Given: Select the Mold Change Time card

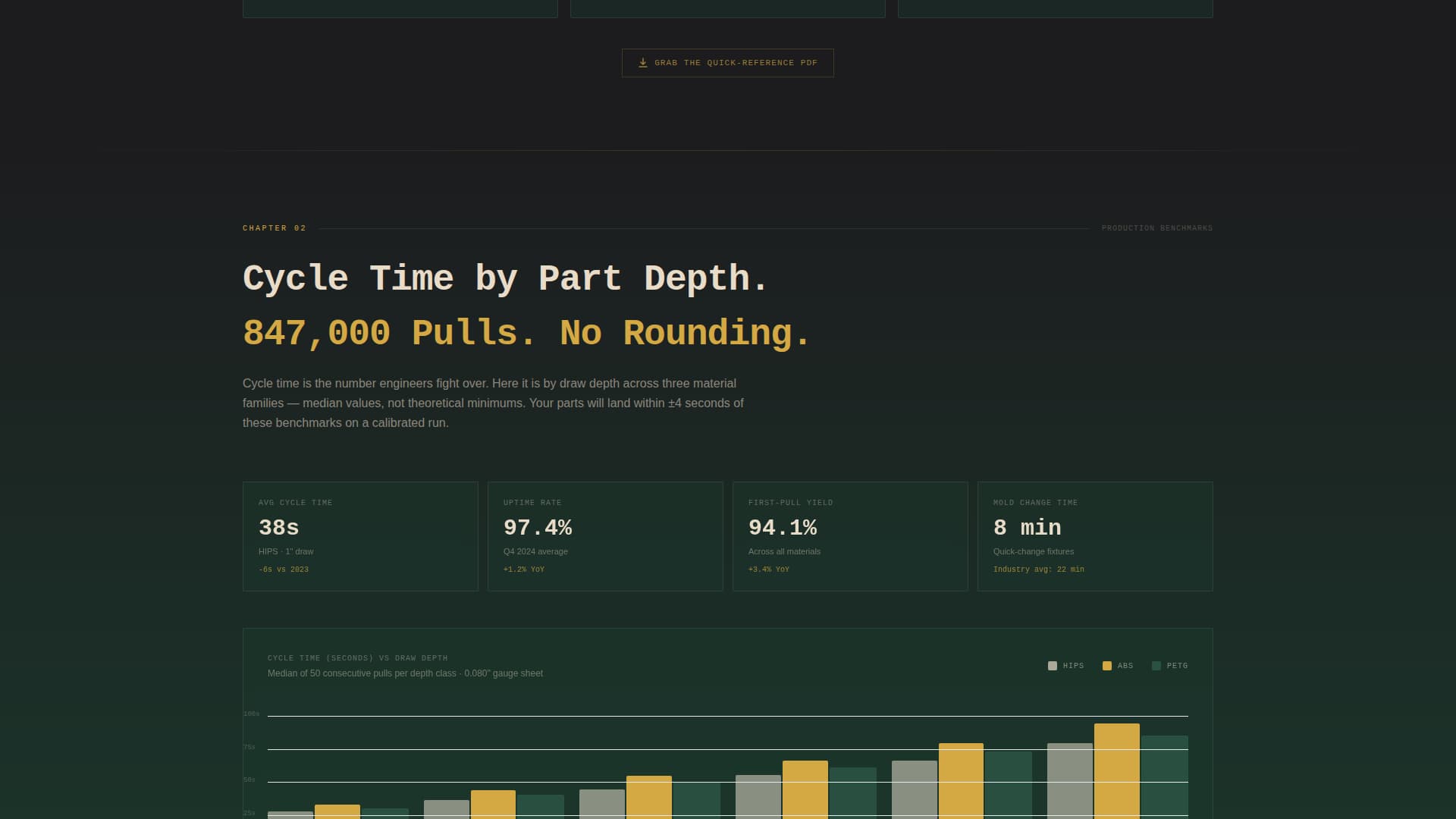Looking at the screenshot, I should point(1095,536).
